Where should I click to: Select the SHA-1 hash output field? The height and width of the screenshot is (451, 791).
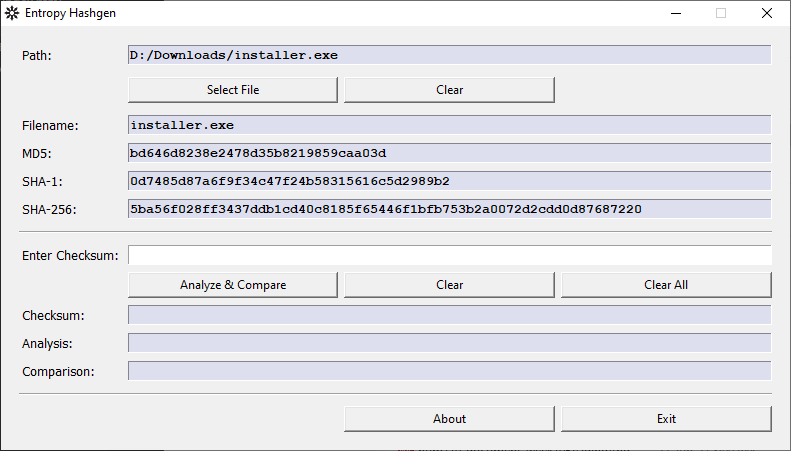[x=449, y=181]
